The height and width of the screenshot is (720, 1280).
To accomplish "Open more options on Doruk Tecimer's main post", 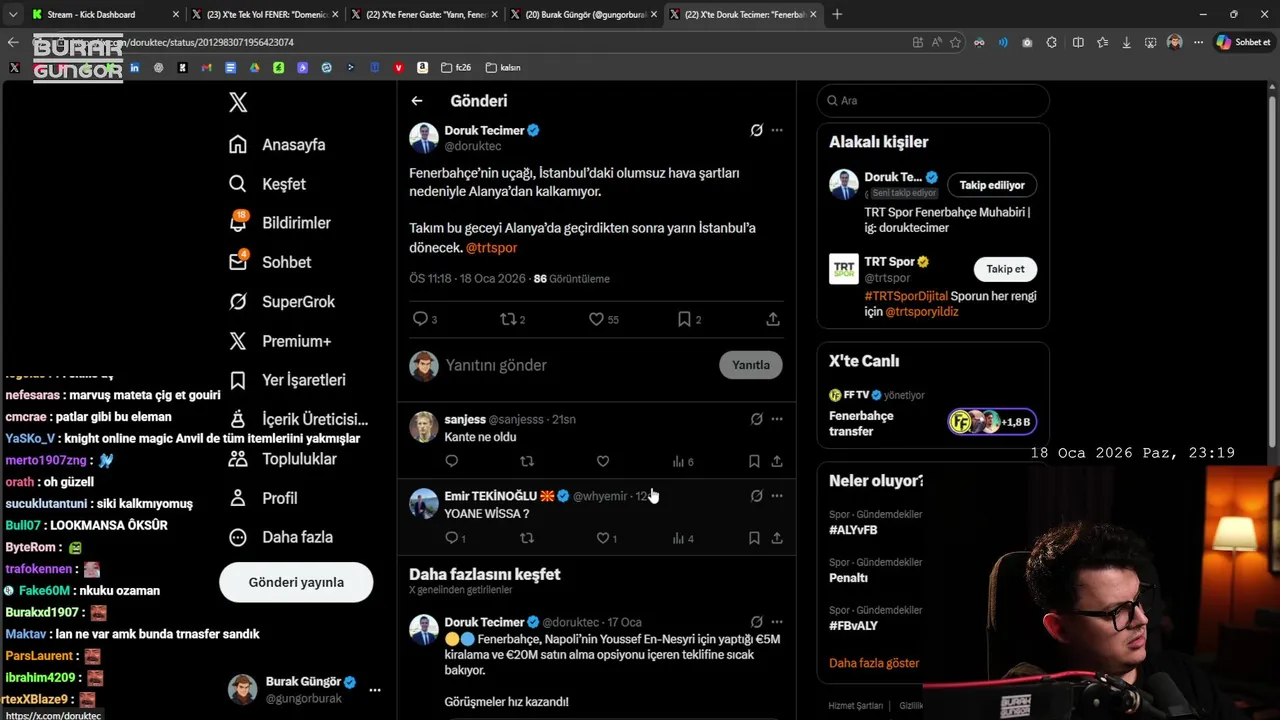I will pos(777,130).
